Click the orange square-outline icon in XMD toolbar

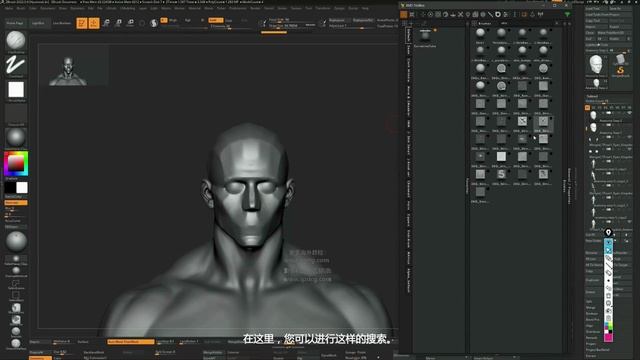pos(524,15)
